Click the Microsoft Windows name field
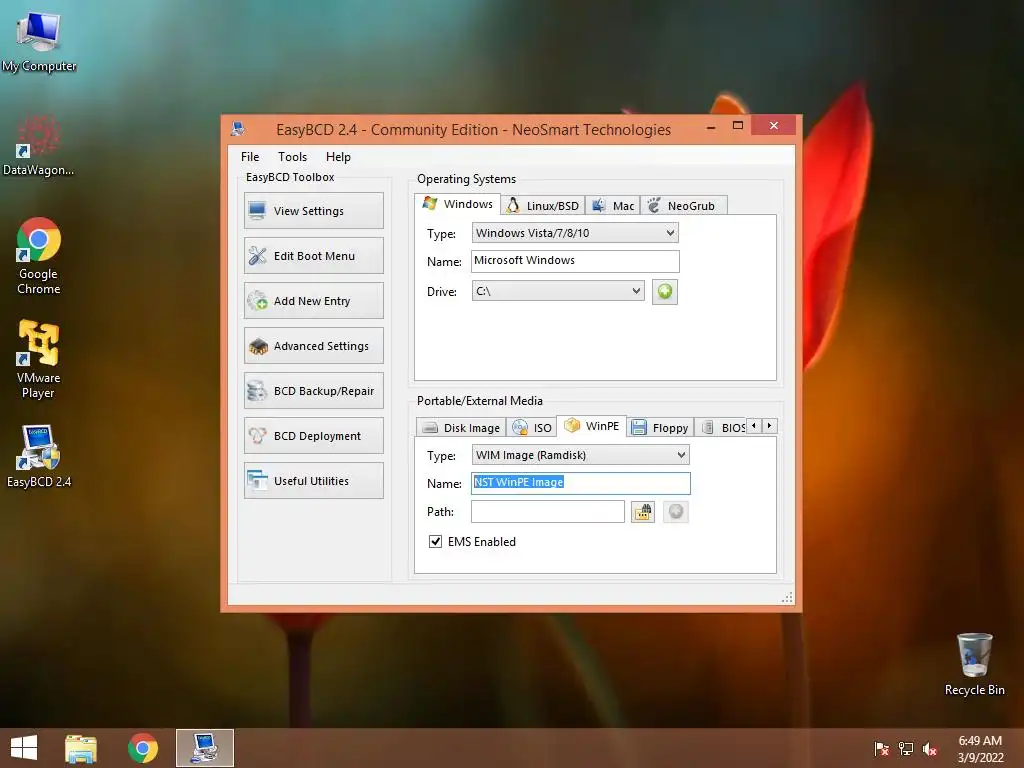1024x768 pixels. pyautogui.click(x=575, y=261)
